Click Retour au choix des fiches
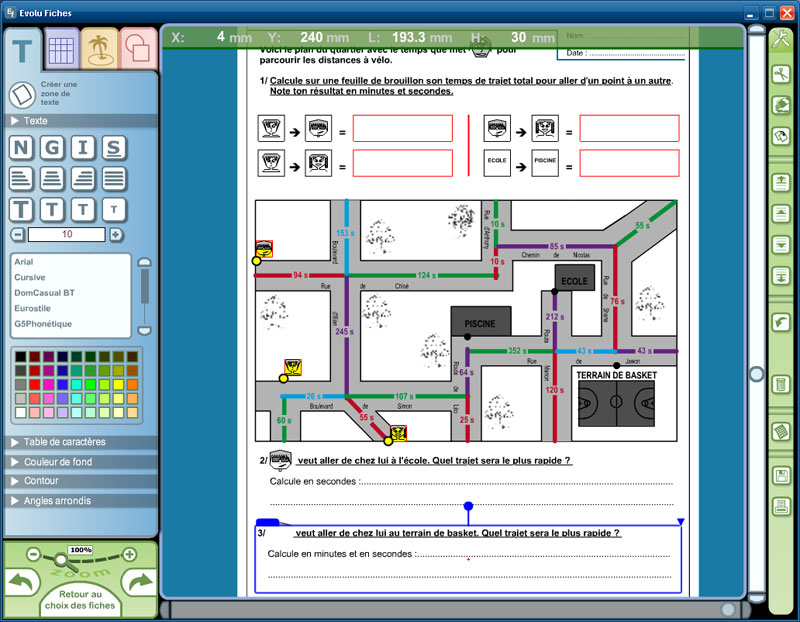800x622 pixels. tap(79, 600)
